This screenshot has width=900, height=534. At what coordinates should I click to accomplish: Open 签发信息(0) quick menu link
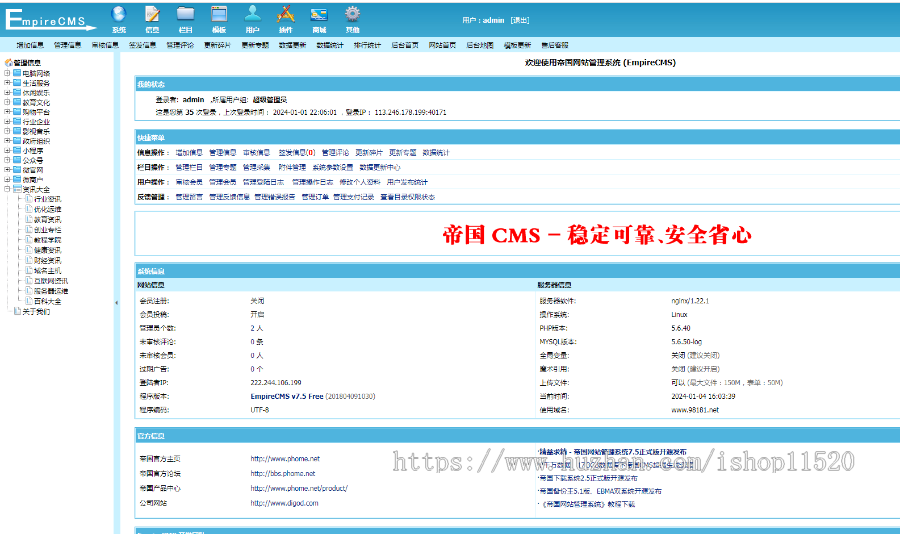297,153
